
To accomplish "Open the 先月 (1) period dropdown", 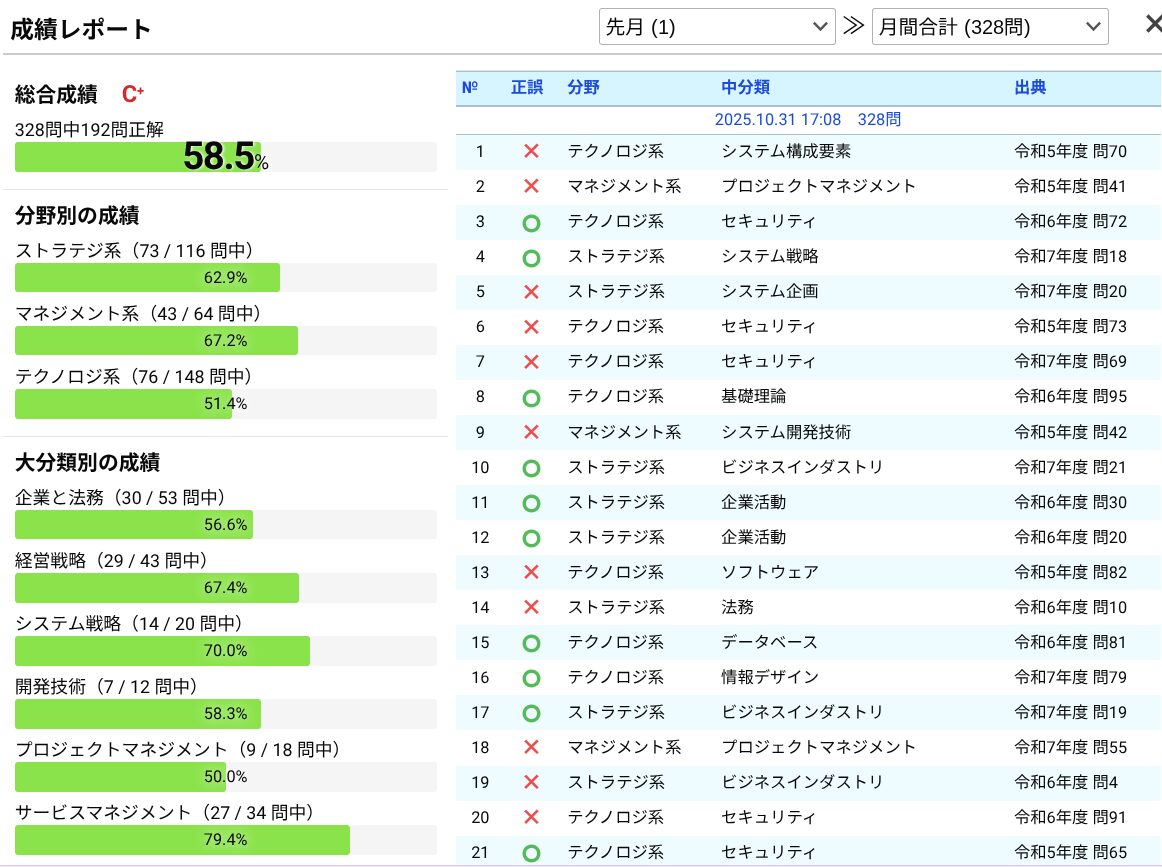I will pyautogui.click(x=716, y=27).
